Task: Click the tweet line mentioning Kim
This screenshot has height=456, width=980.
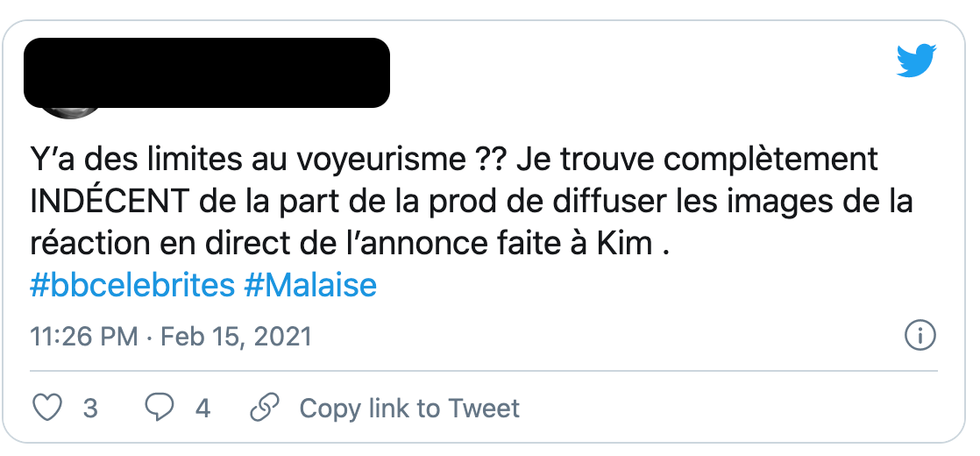Action: click(350, 243)
